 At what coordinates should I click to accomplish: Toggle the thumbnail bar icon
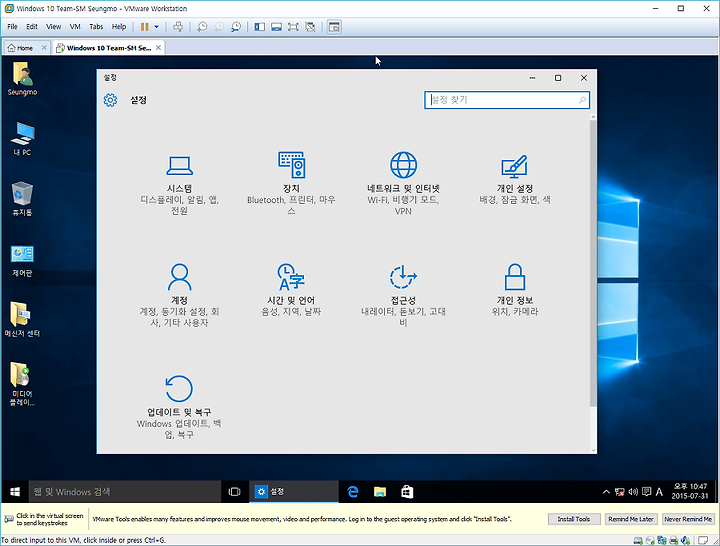(x=276, y=27)
